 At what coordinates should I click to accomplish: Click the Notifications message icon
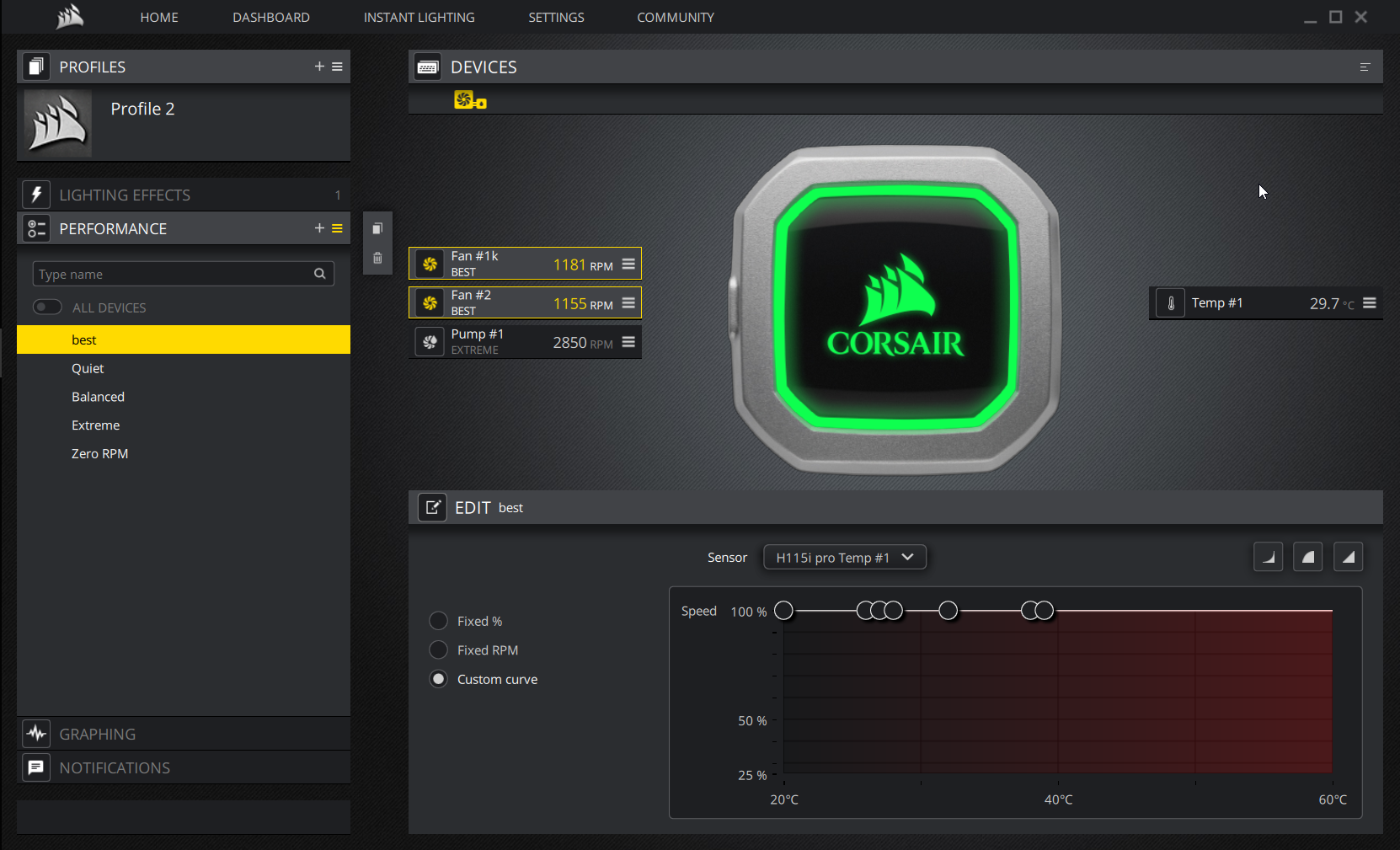[x=35, y=767]
